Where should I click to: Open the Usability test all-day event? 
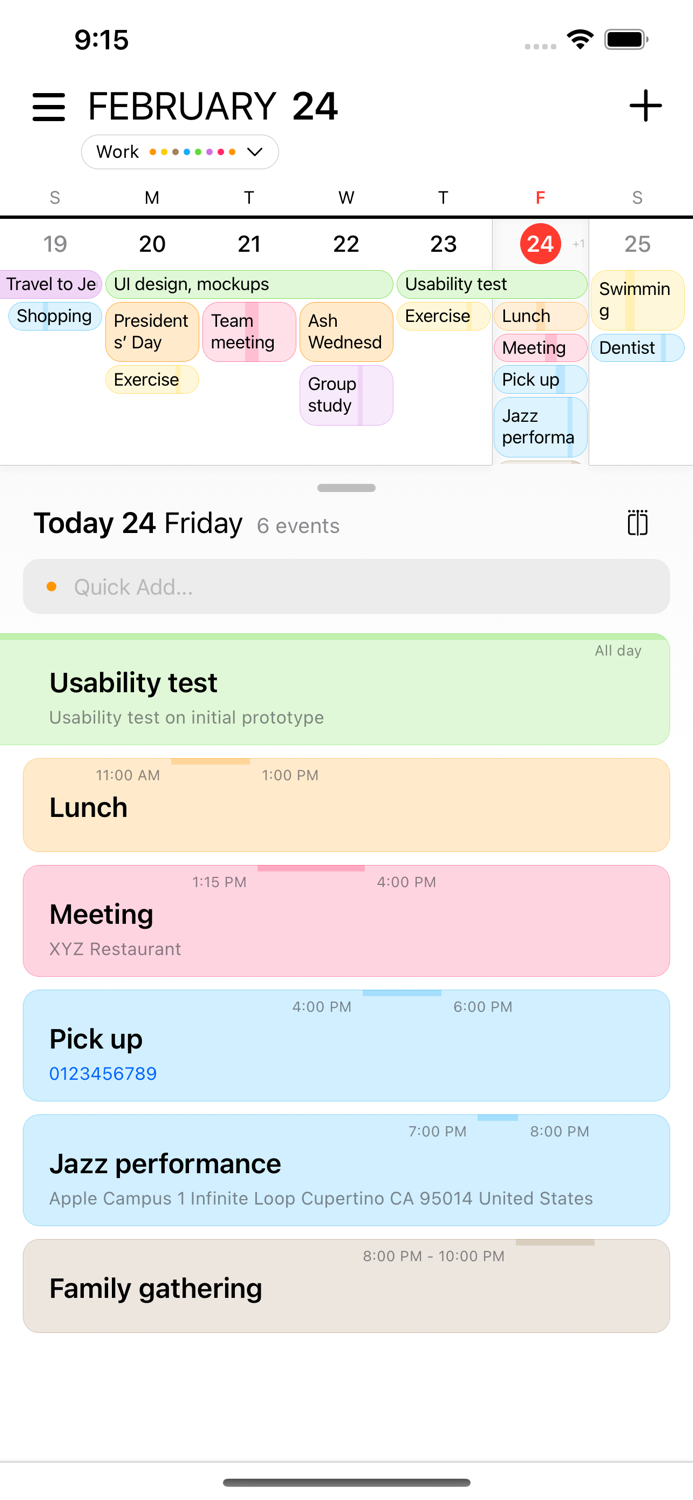(346, 690)
